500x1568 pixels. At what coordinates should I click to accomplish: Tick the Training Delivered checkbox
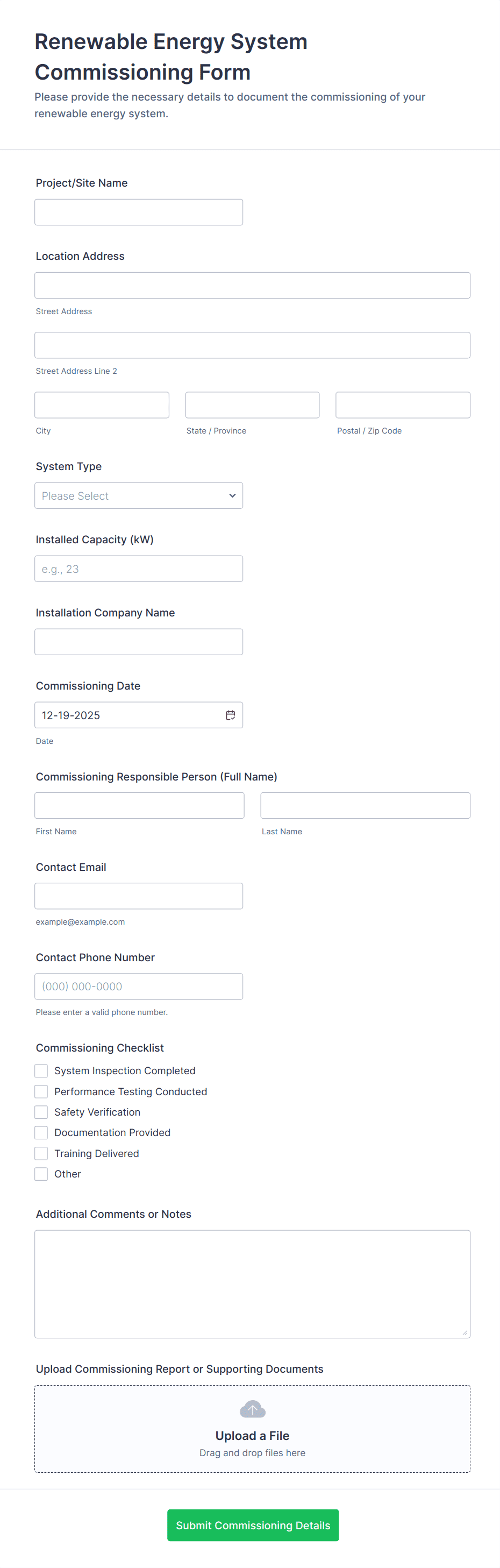[x=41, y=1153]
